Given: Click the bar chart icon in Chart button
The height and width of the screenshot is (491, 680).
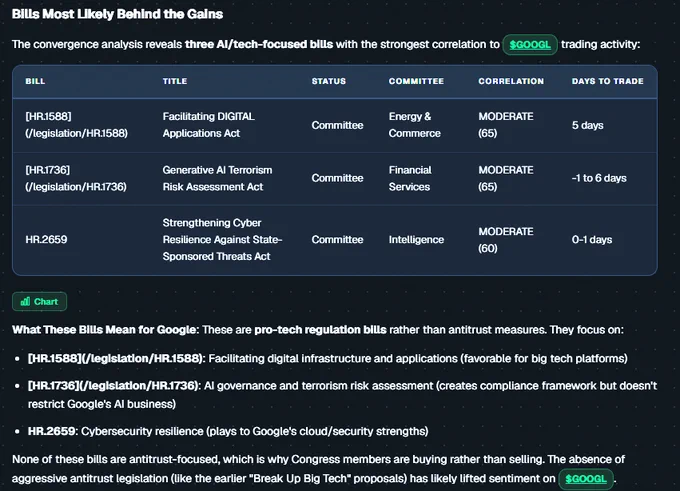Looking at the screenshot, I should (25, 301).
